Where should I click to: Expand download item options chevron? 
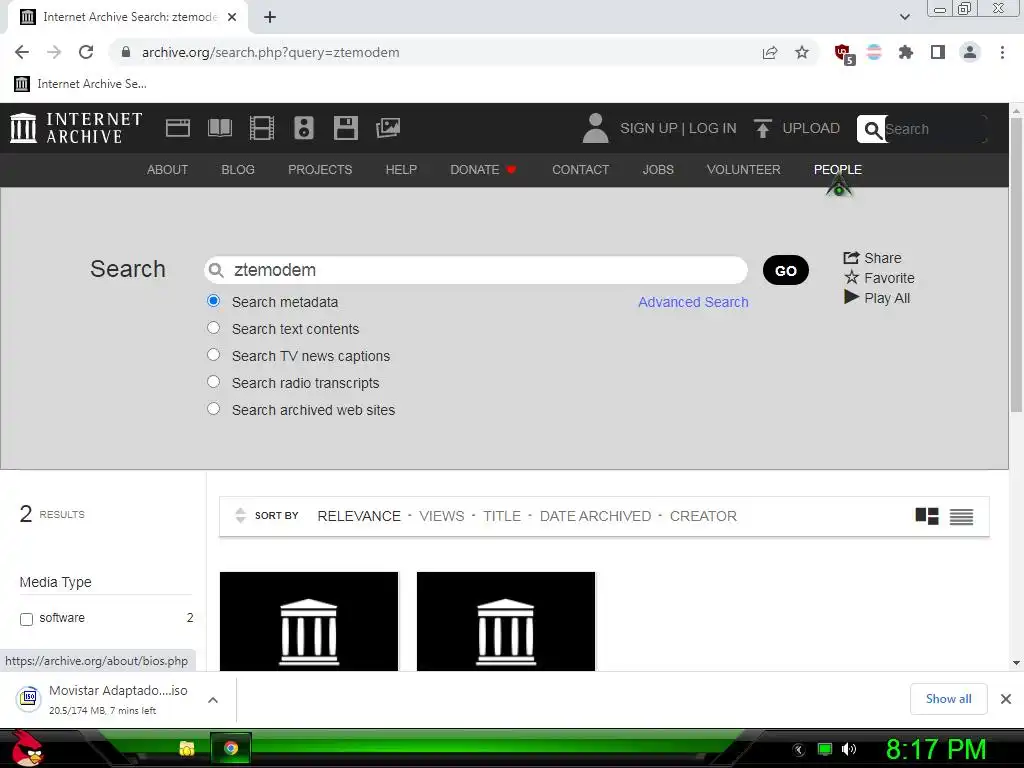pyautogui.click(x=212, y=699)
